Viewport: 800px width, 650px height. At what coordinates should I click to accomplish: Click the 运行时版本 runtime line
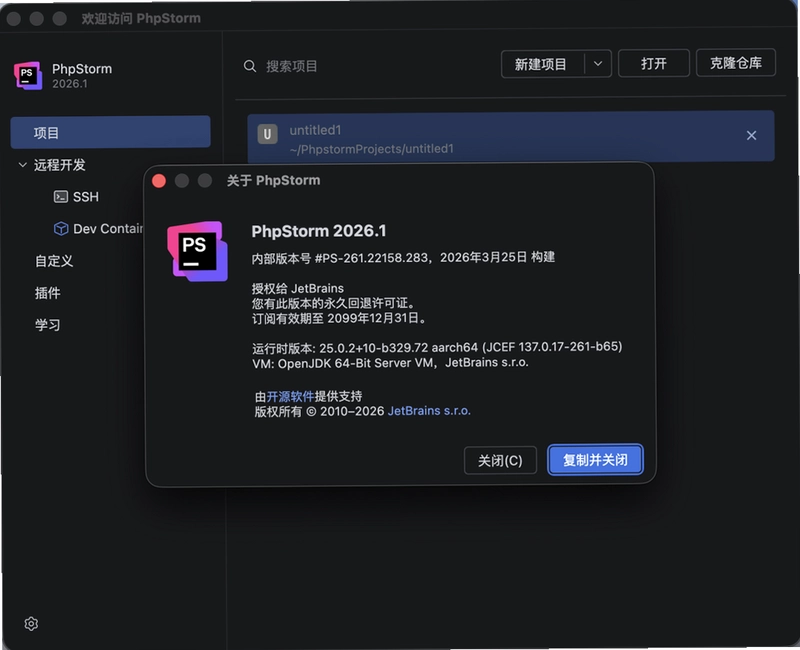[x=437, y=347]
